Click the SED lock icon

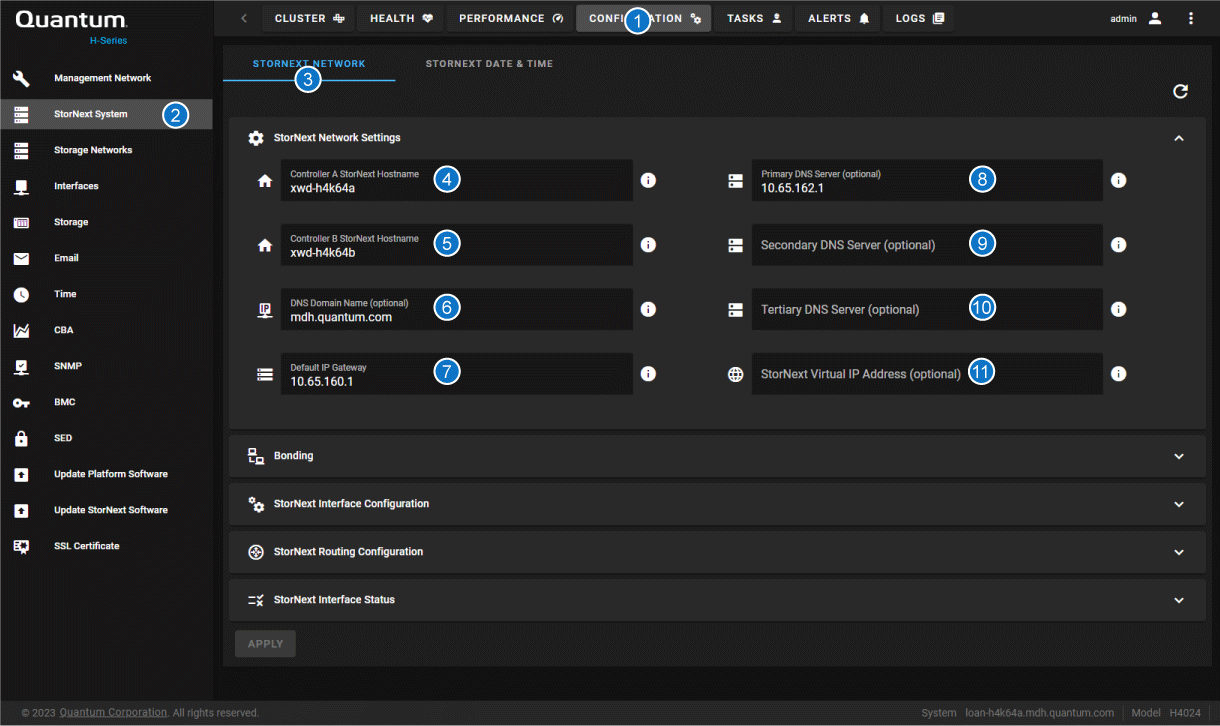(21, 438)
